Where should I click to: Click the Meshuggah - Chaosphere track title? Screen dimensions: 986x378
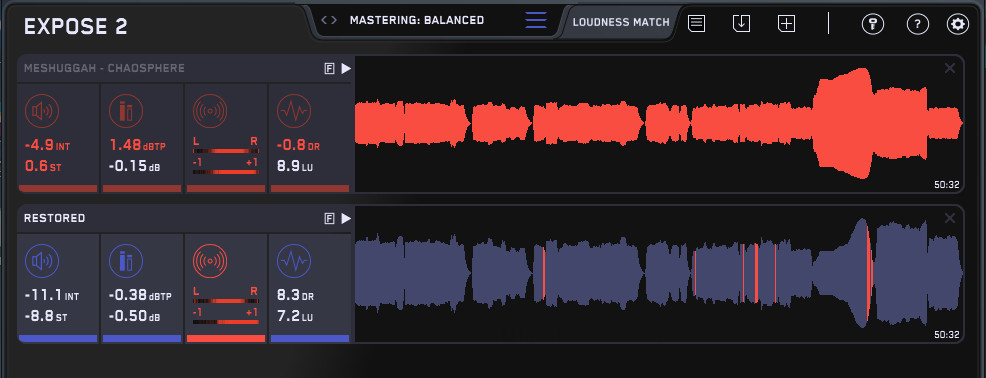(104, 68)
